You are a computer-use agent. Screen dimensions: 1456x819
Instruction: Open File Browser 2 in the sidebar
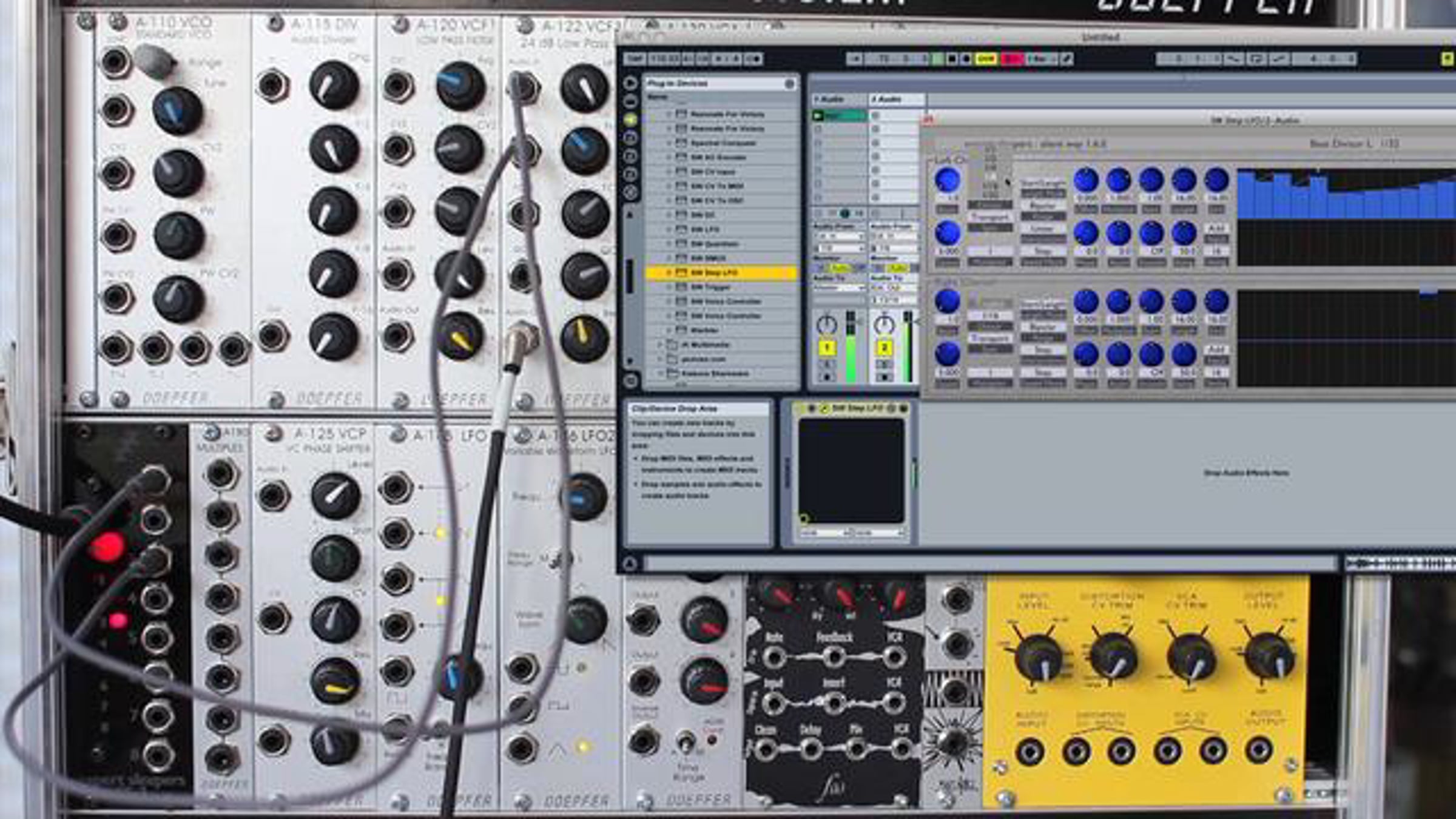(x=630, y=157)
